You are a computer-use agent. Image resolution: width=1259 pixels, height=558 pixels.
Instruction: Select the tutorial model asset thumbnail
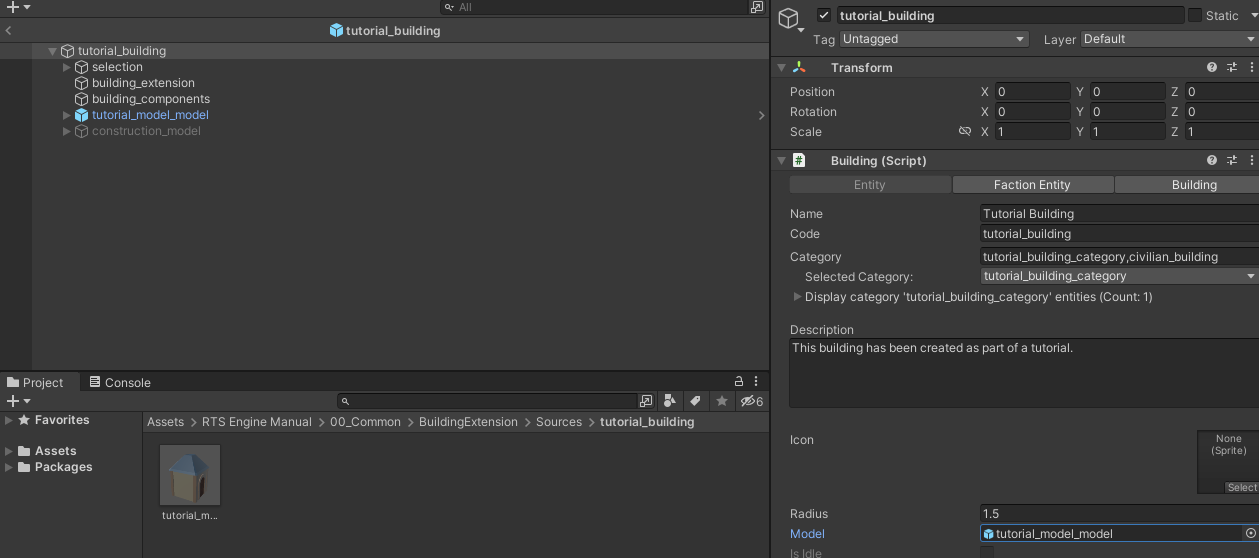(190, 476)
